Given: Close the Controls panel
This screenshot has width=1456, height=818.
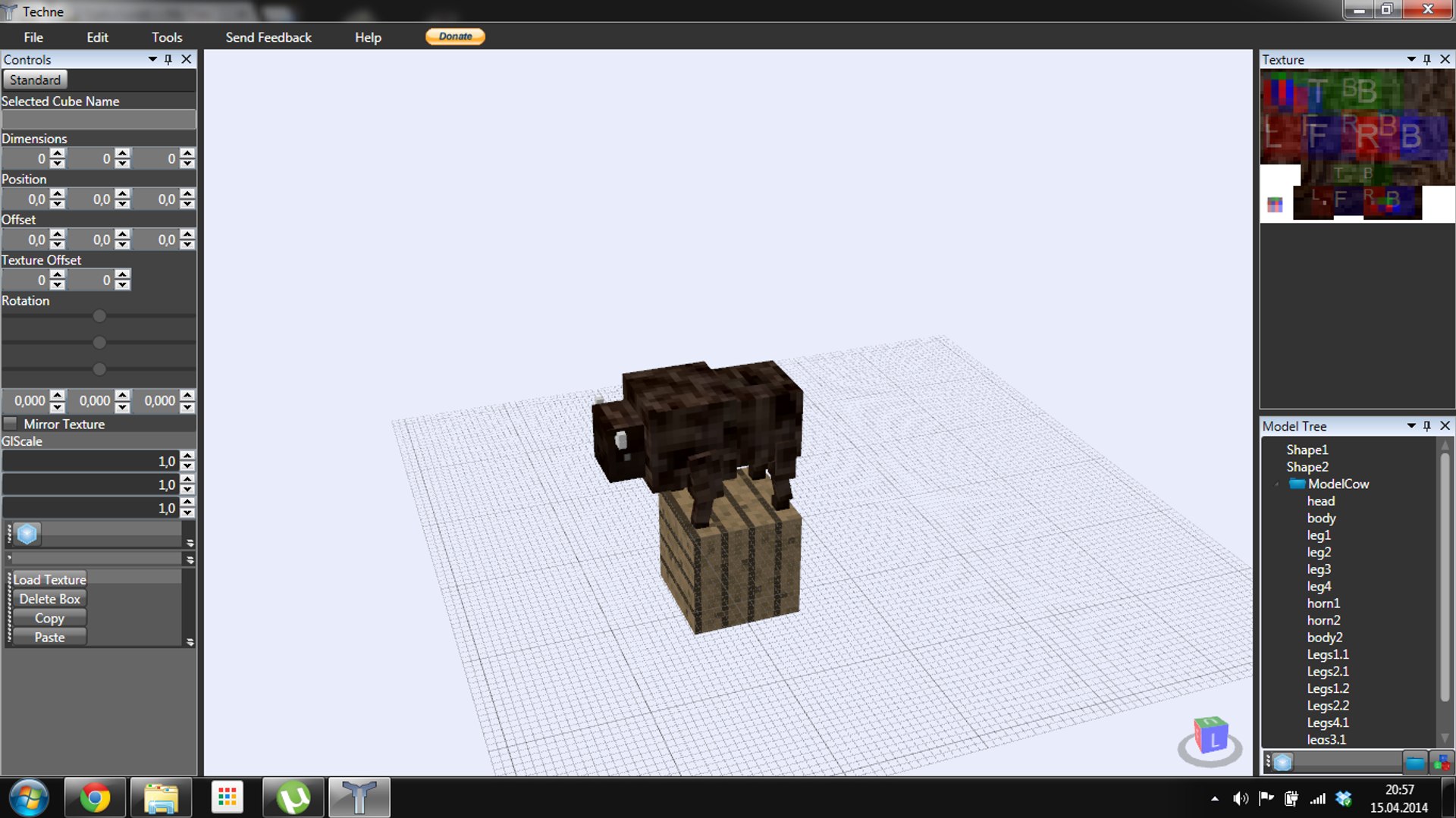Looking at the screenshot, I should [187, 59].
